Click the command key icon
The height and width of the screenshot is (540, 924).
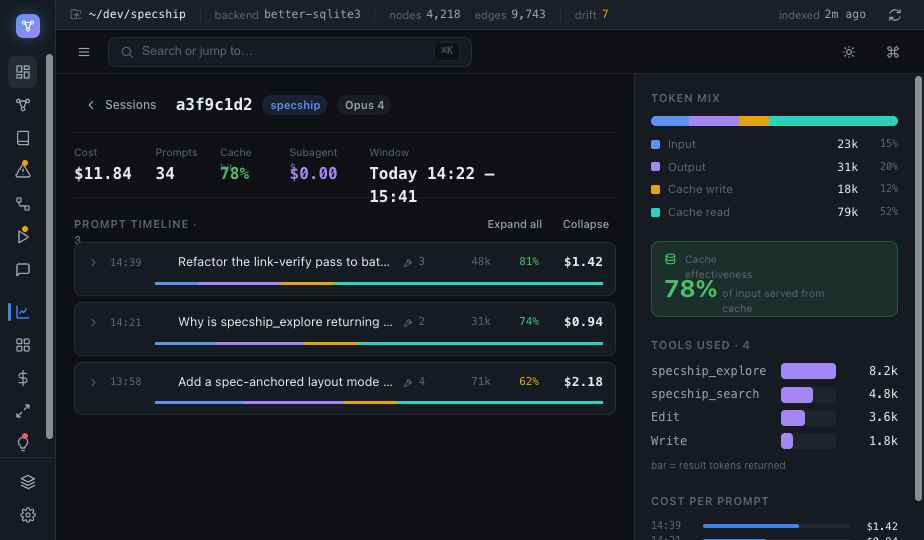pyautogui.click(x=893, y=52)
